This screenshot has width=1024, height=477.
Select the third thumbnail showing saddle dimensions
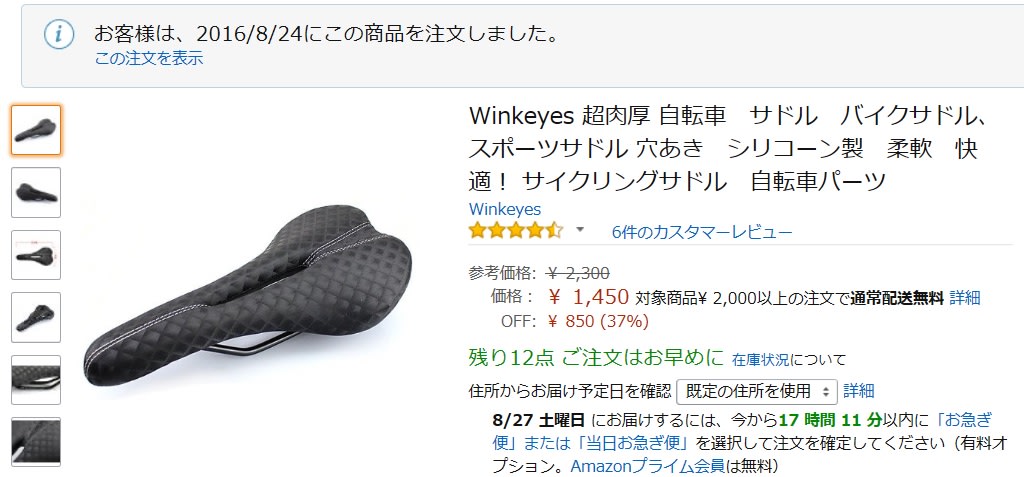point(36,255)
